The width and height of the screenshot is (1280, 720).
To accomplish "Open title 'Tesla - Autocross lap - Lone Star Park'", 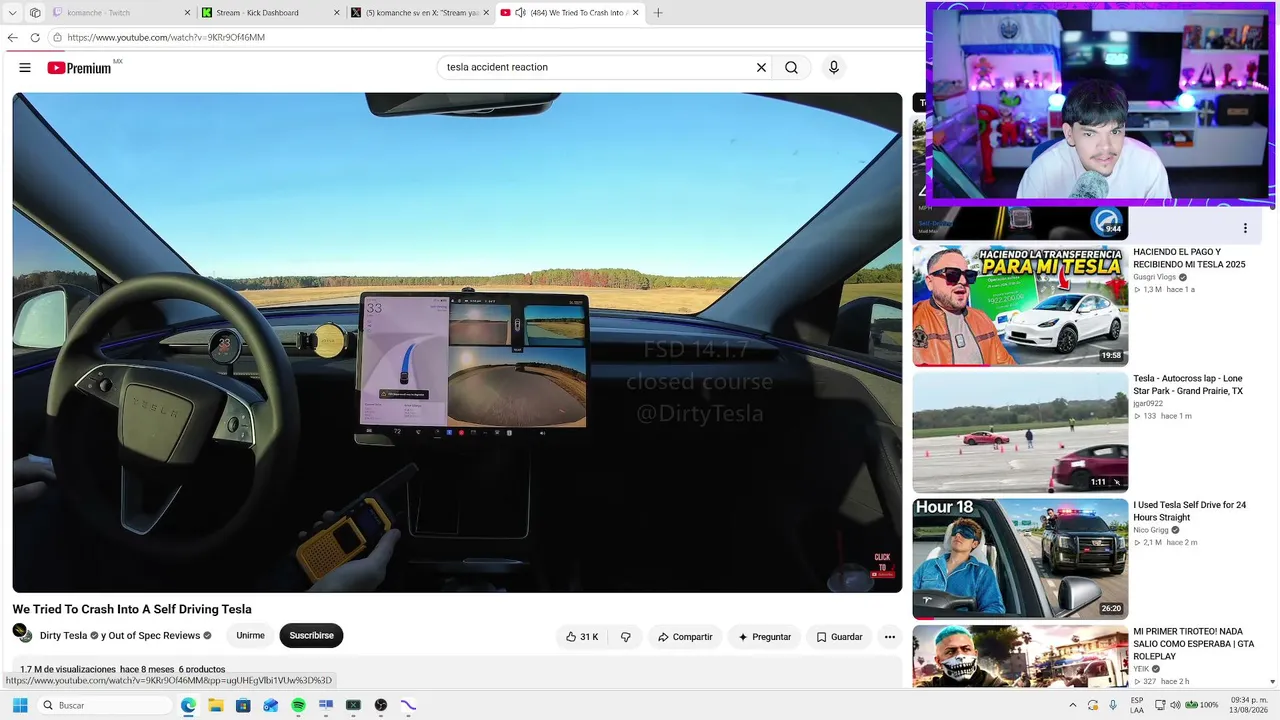I will 1188,385.
